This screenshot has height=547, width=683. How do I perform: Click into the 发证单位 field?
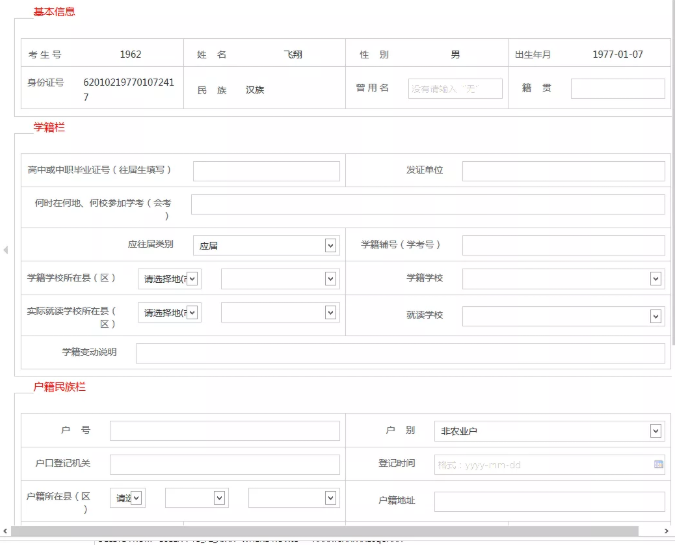563,171
